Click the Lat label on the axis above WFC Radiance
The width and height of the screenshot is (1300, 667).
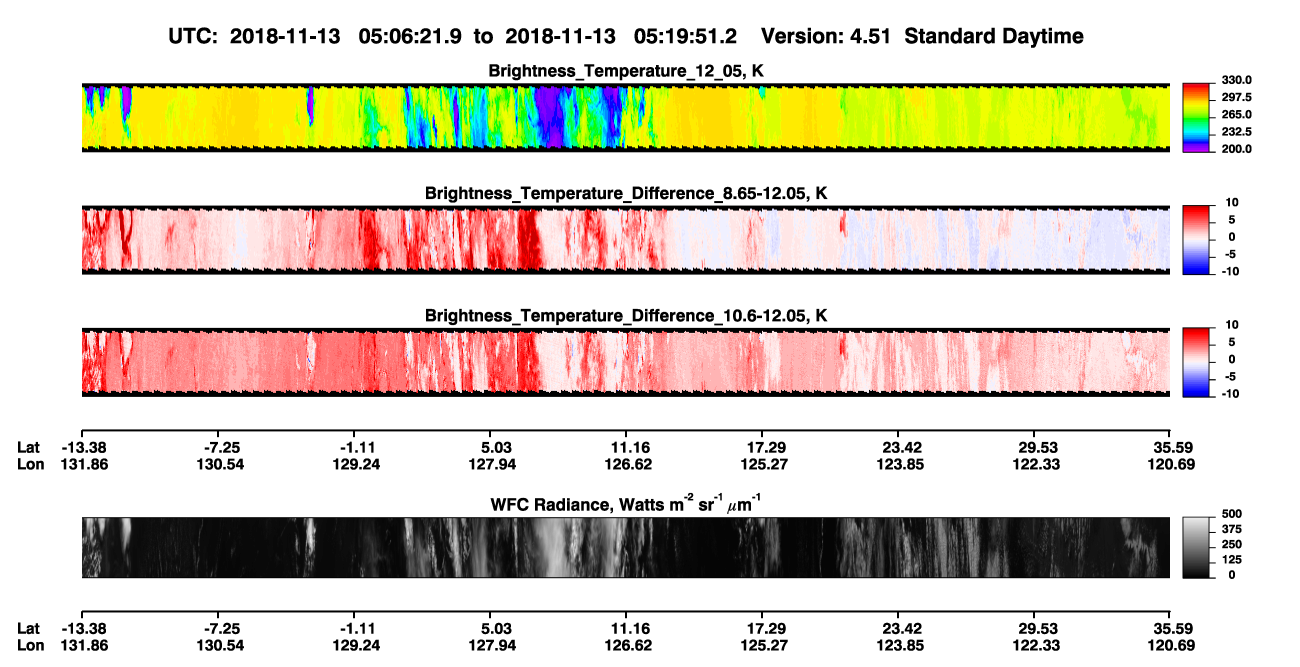pos(28,448)
